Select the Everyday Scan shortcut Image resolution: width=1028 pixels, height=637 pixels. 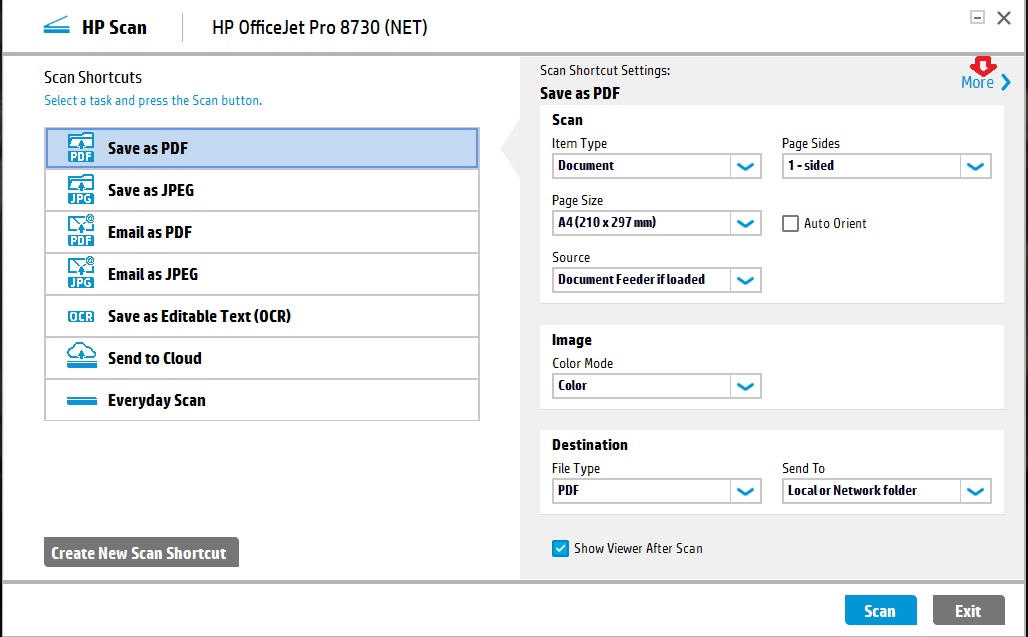point(156,401)
